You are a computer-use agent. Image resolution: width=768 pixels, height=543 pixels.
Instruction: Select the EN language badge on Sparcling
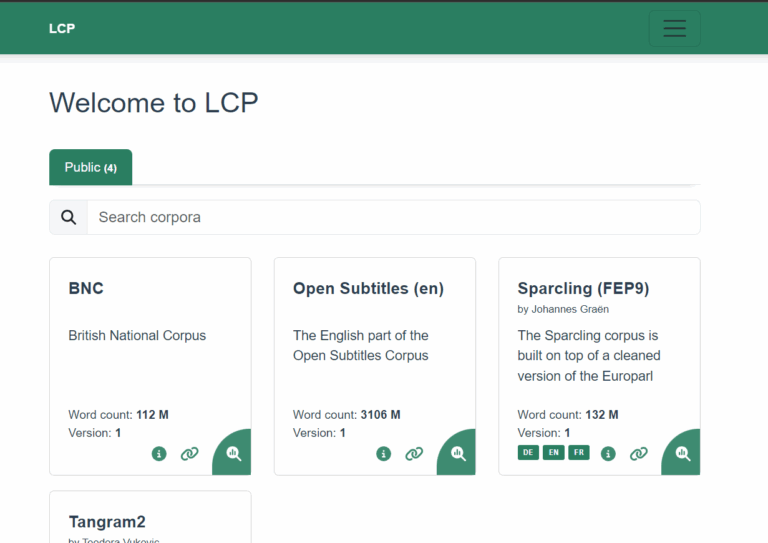[x=553, y=452]
